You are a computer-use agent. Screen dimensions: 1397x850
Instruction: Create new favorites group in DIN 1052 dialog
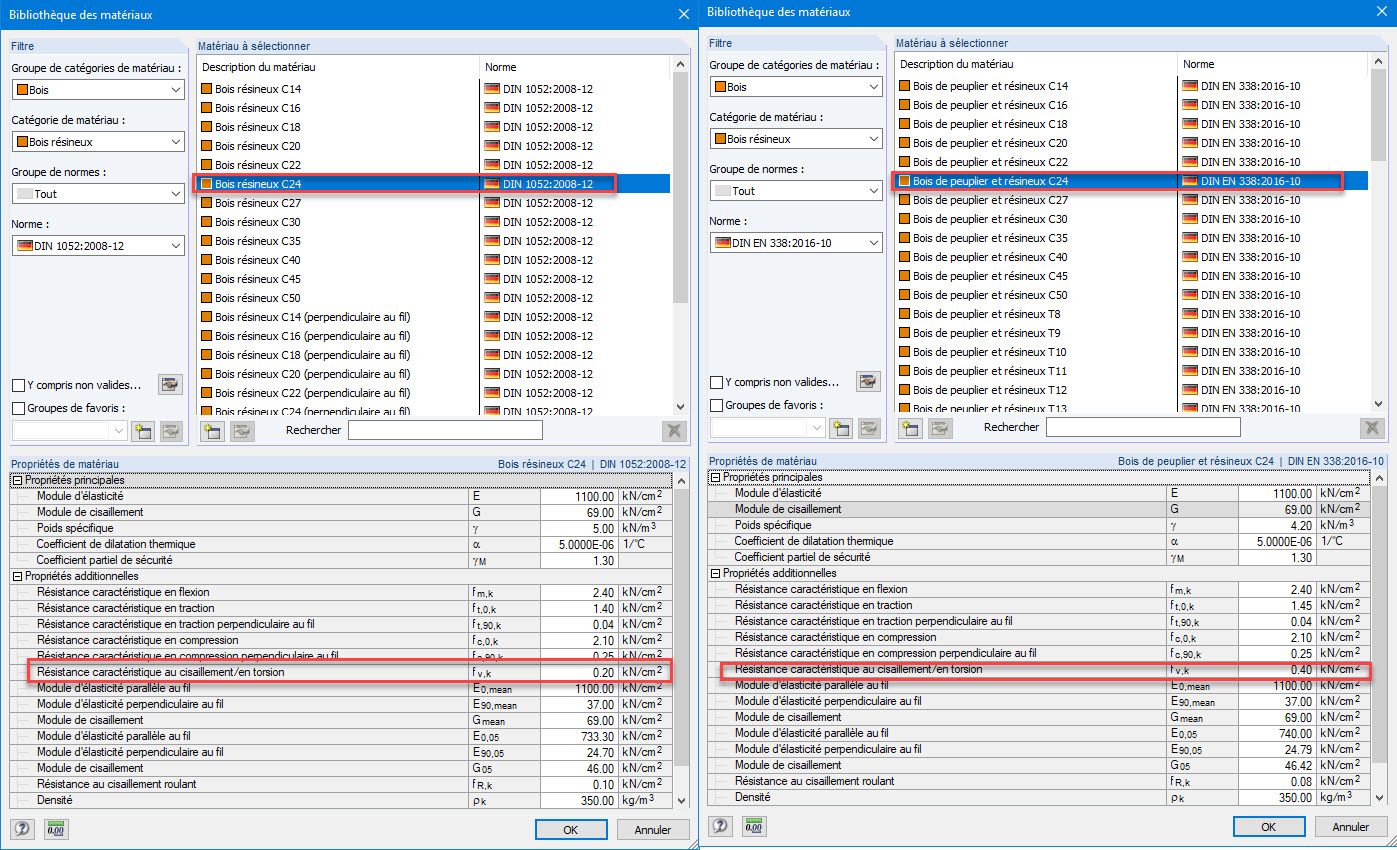coord(142,431)
